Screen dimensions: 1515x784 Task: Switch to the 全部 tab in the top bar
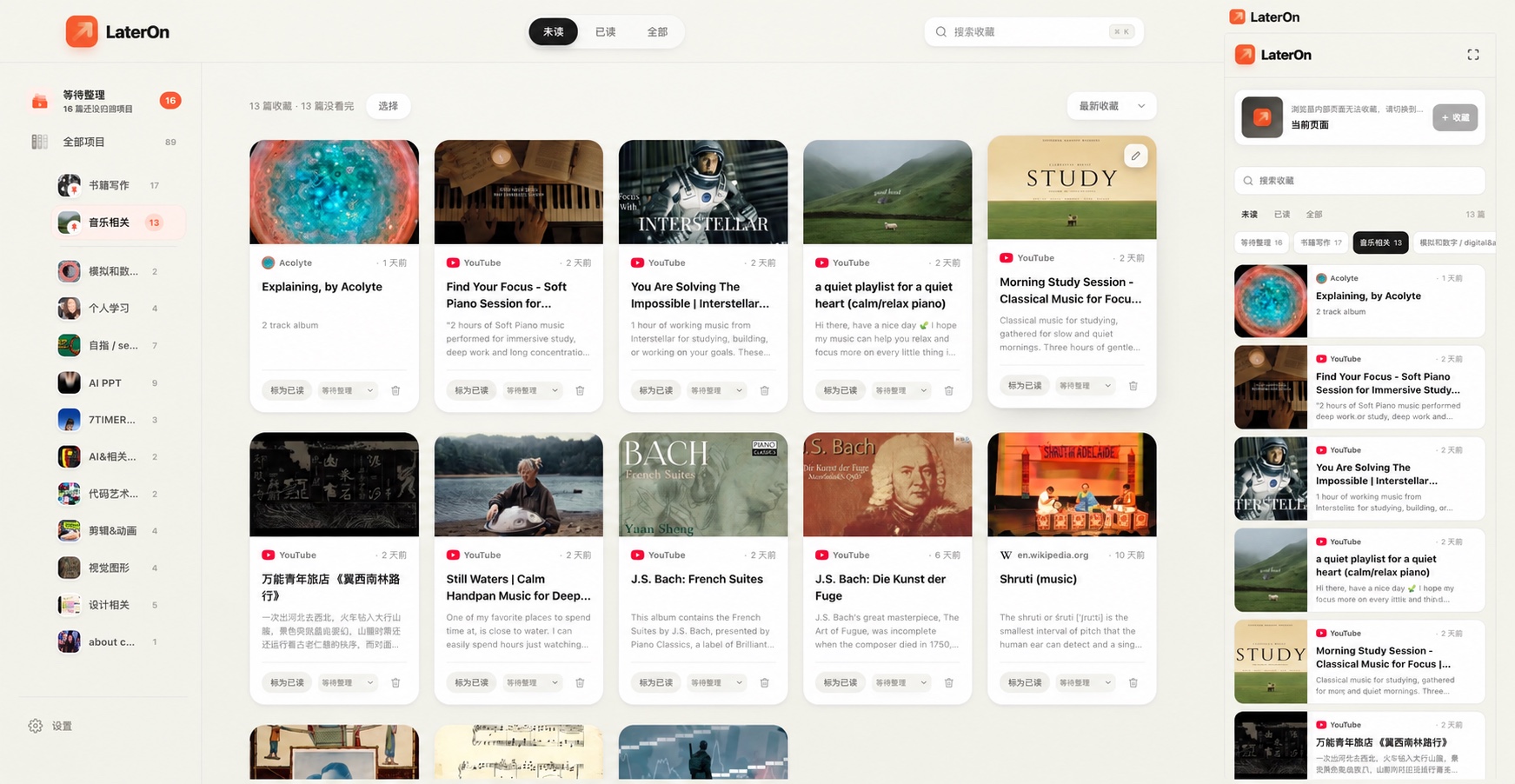(657, 32)
